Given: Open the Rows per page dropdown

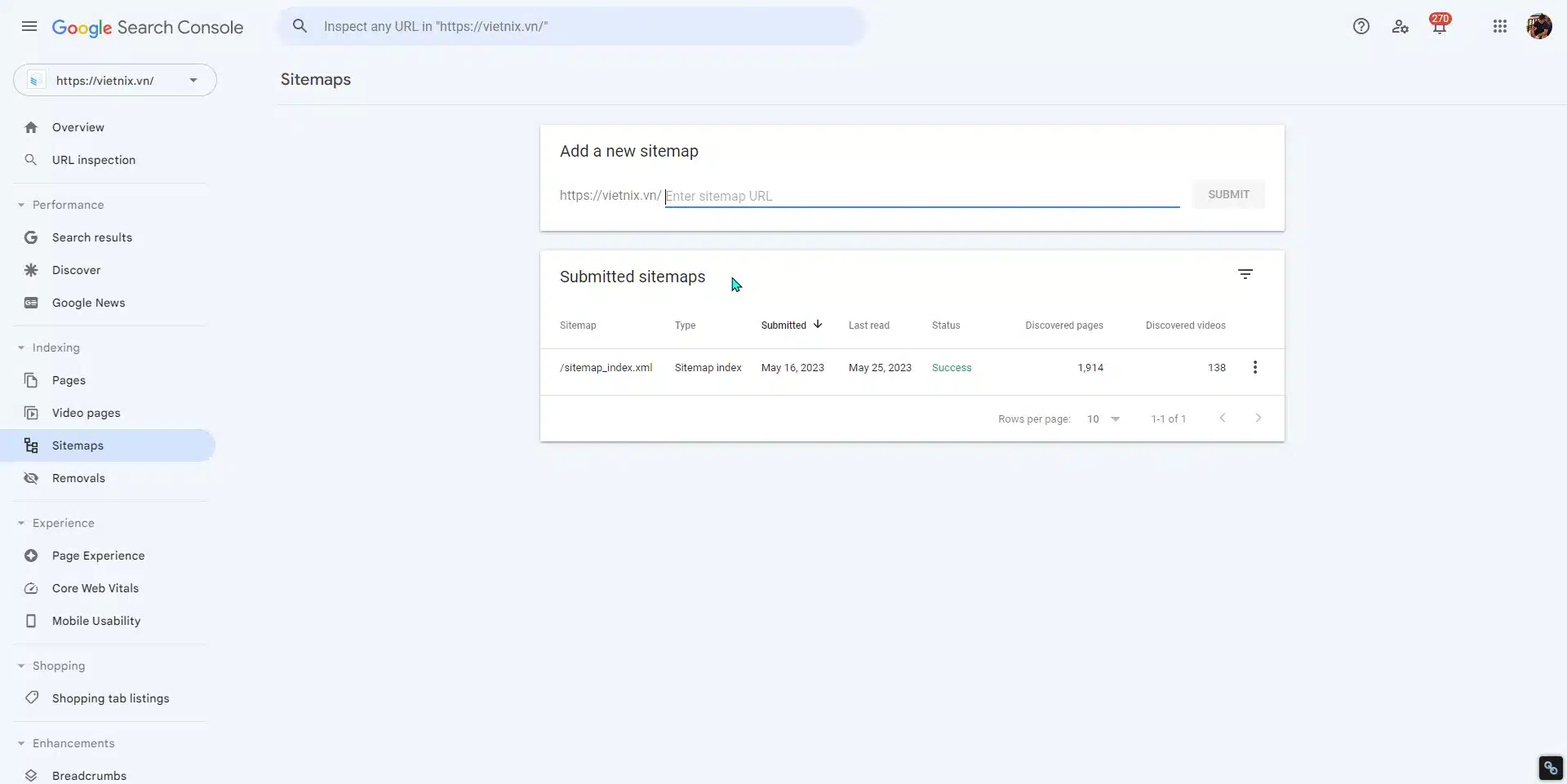Looking at the screenshot, I should point(1103,419).
